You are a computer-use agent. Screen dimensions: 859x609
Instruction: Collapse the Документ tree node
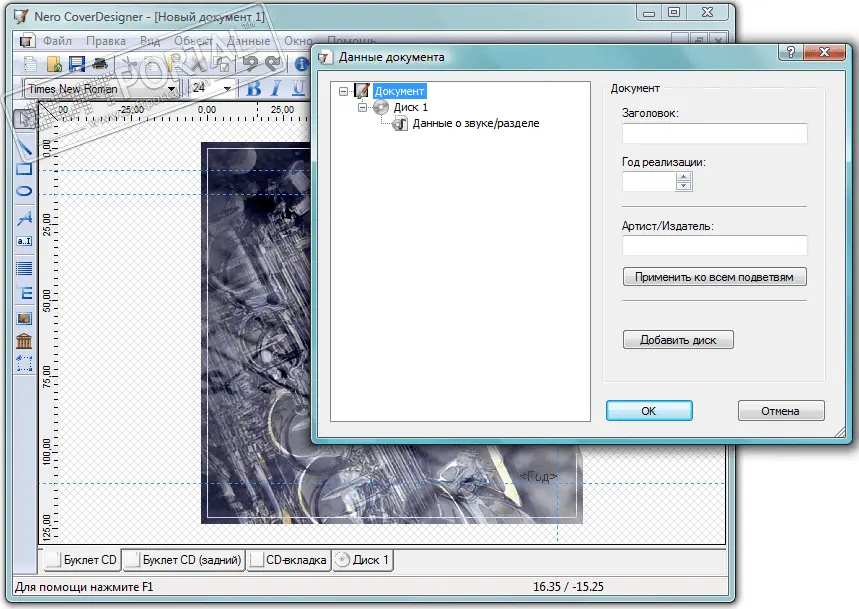344,91
